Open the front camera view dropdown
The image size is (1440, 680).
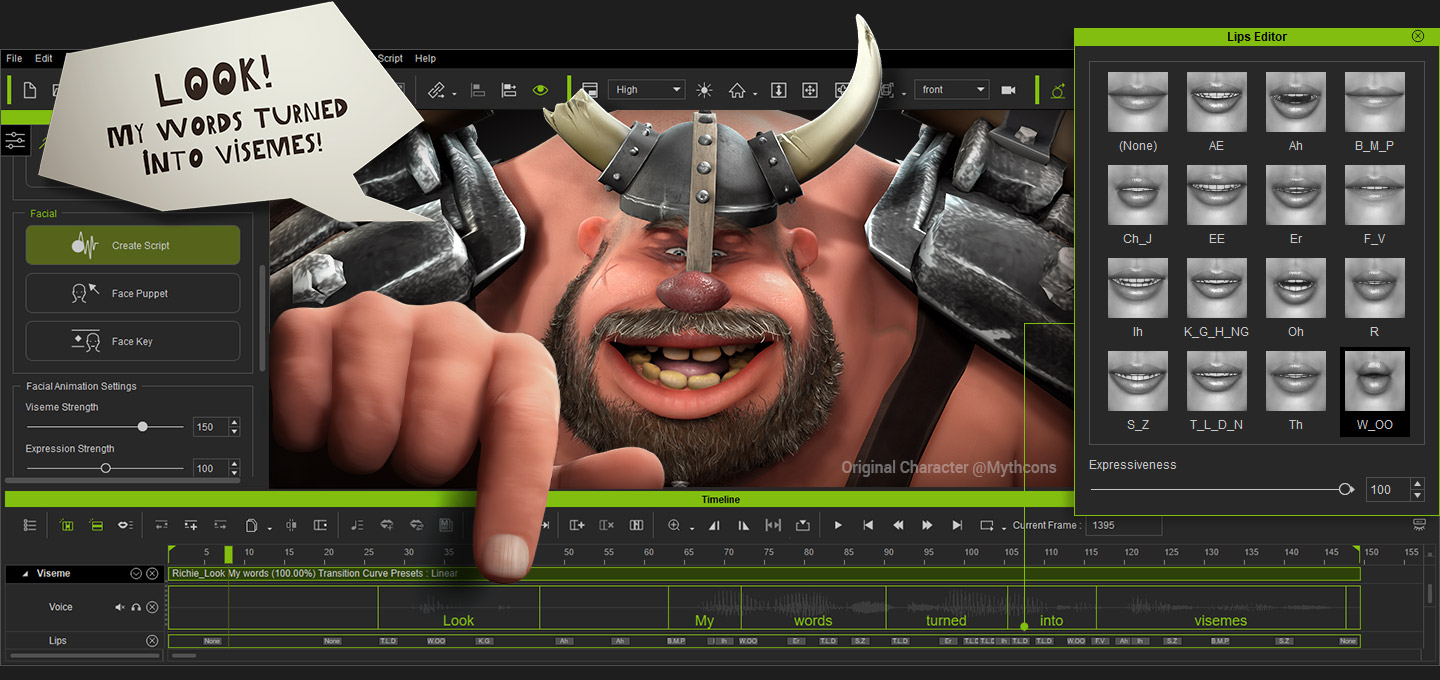[951, 89]
